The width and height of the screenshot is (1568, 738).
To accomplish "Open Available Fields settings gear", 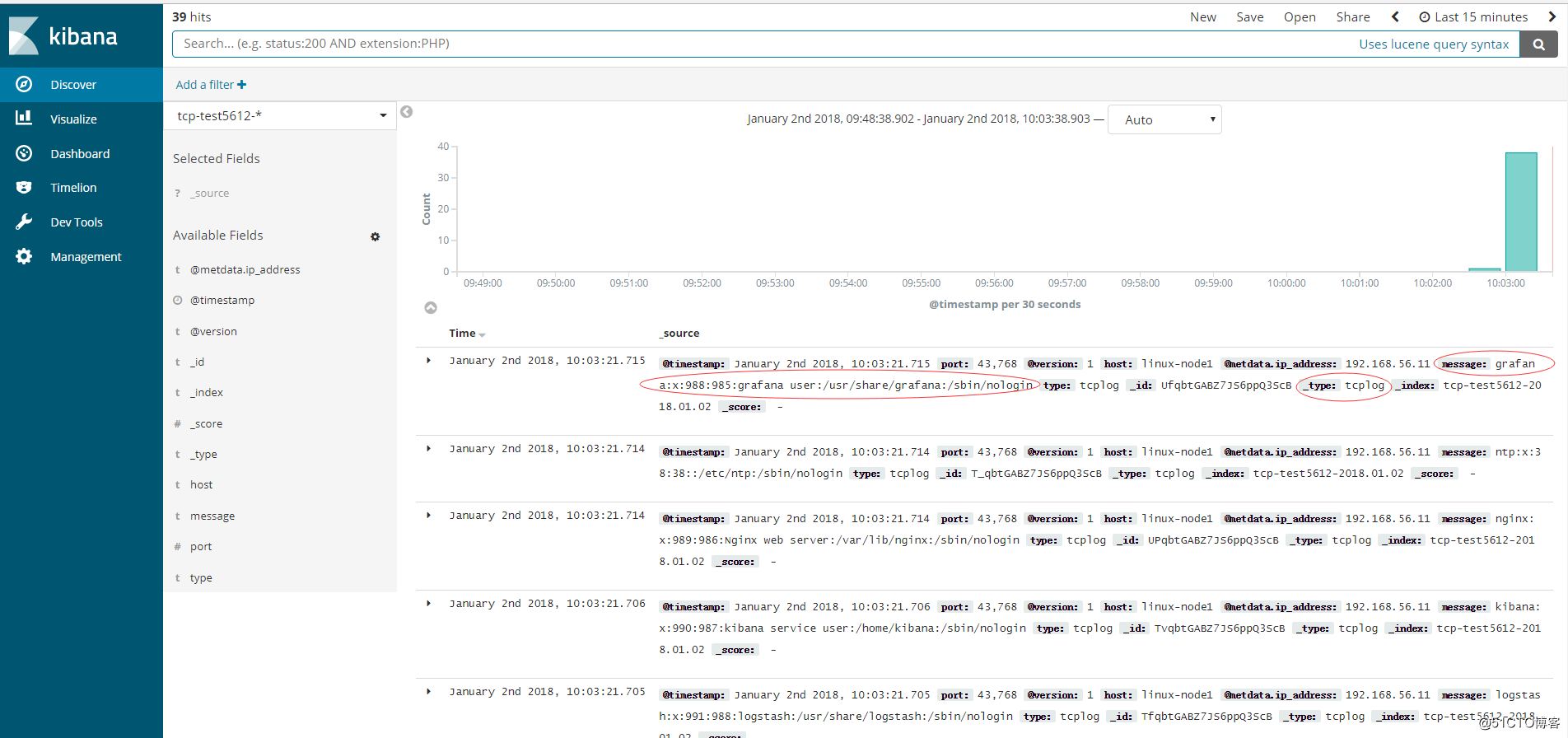I will [x=376, y=236].
